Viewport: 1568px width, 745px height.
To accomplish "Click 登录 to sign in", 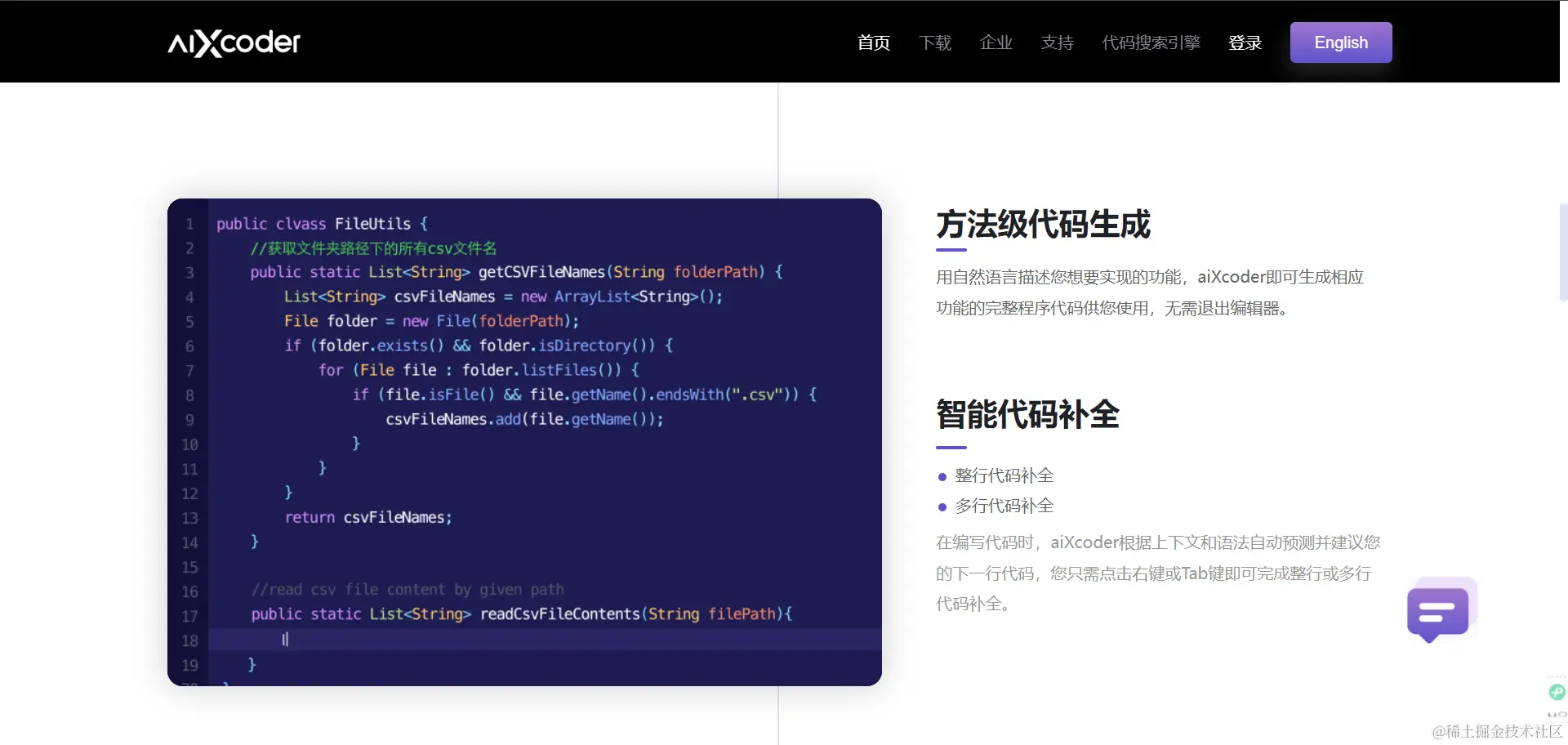I will coord(1245,42).
